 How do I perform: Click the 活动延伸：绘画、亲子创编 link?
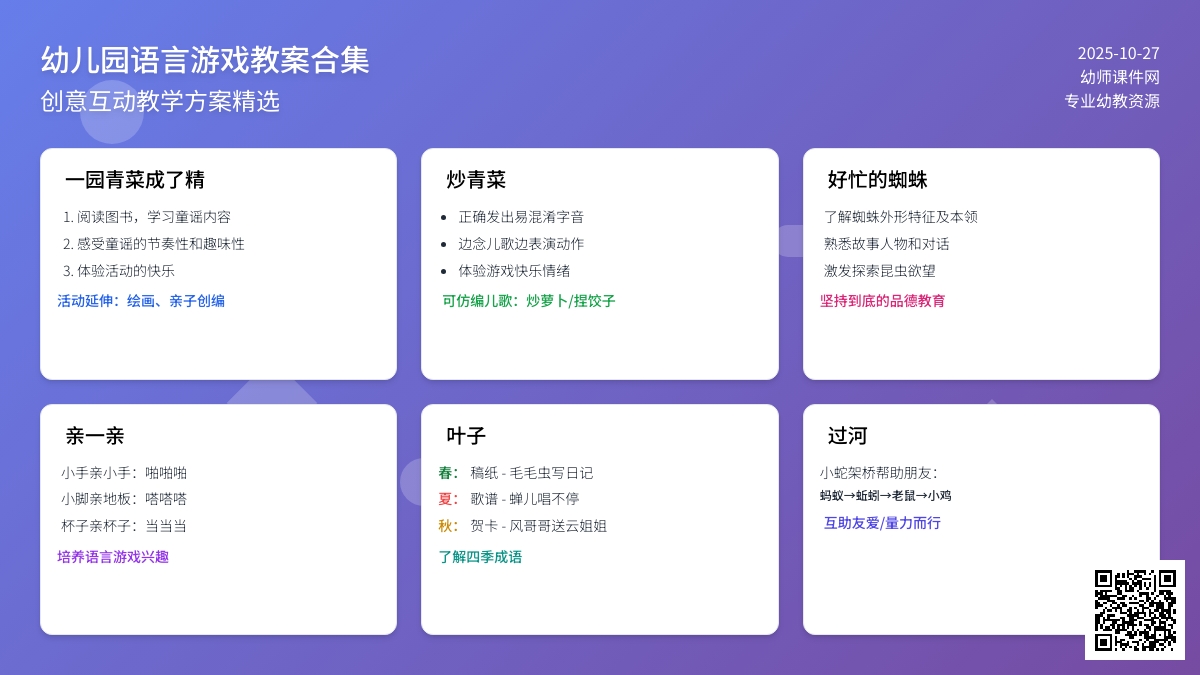click(x=142, y=300)
